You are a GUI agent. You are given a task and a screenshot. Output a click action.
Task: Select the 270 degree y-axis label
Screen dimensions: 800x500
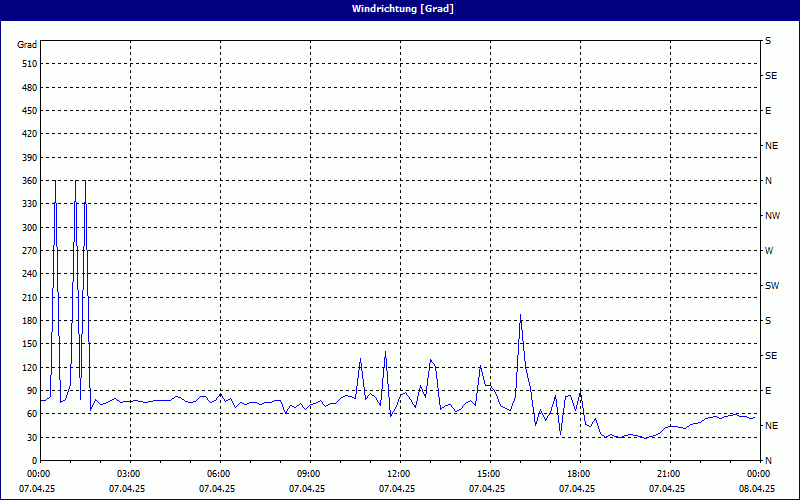27,251
